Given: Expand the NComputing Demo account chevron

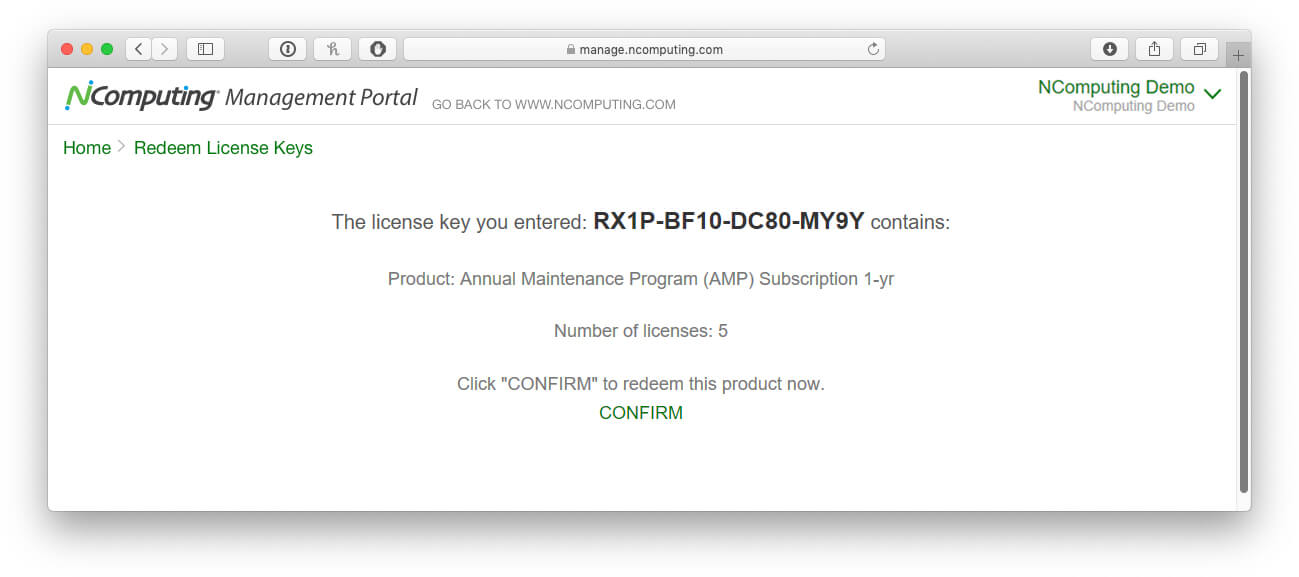Looking at the screenshot, I should pyautogui.click(x=1213, y=94).
